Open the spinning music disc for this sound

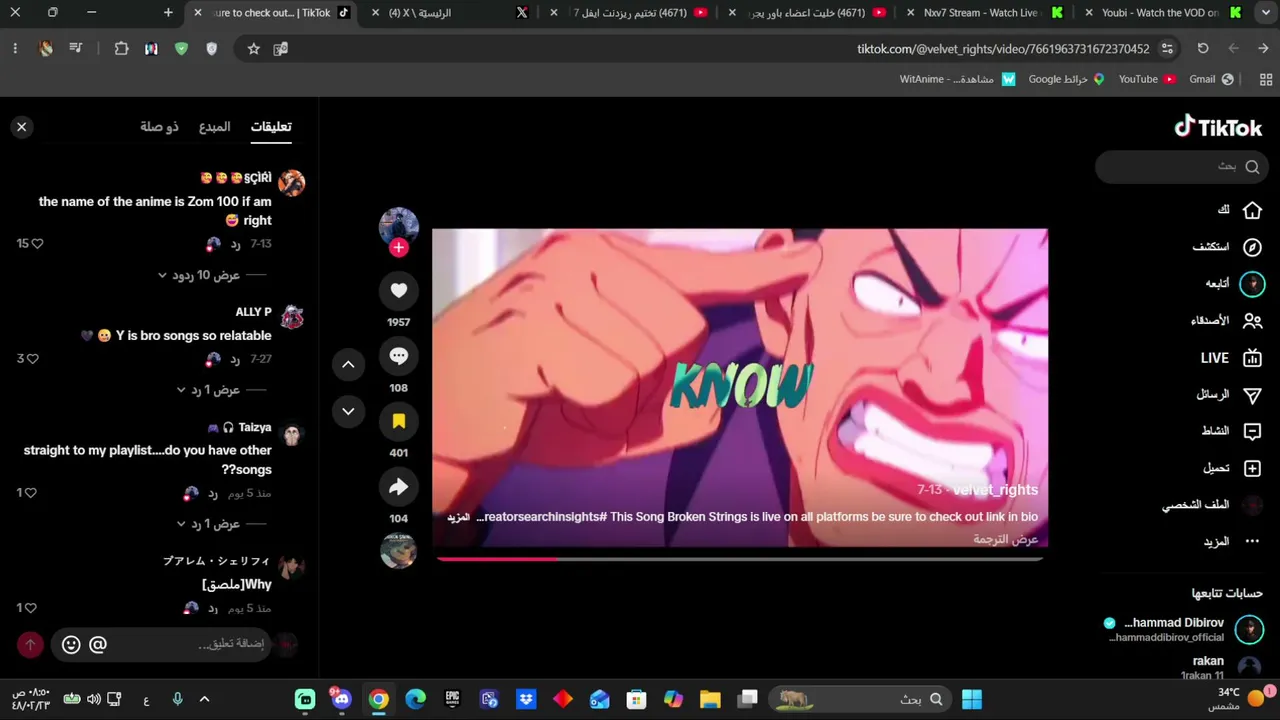pyautogui.click(x=398, y=551)
